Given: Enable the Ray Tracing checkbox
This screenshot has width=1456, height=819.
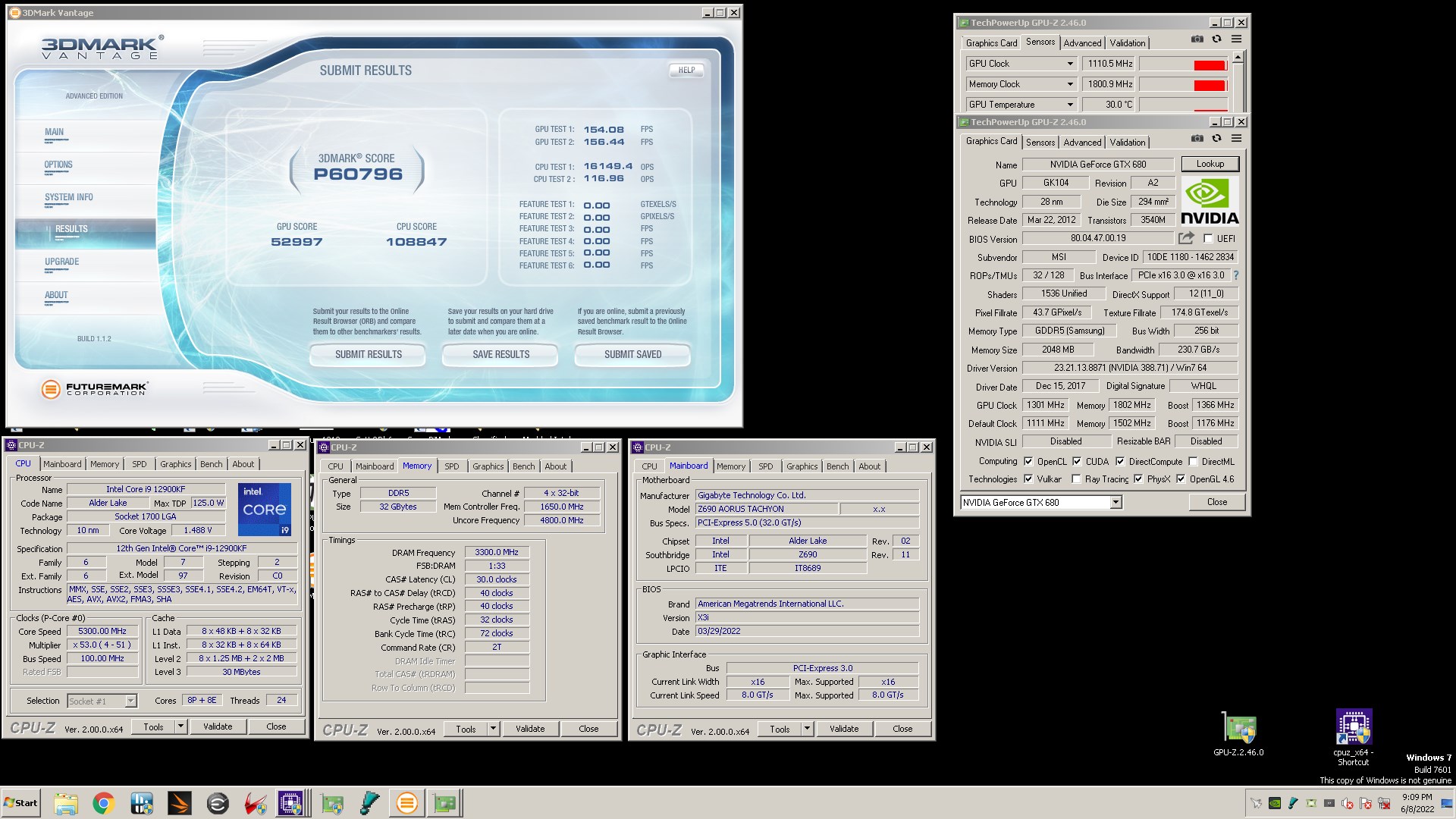Looking at the screenshot, I should [1076, 479].
